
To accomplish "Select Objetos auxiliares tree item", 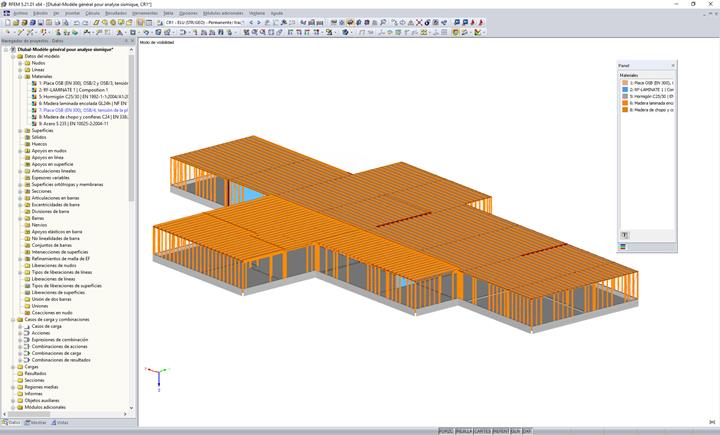I will point(42,401).
